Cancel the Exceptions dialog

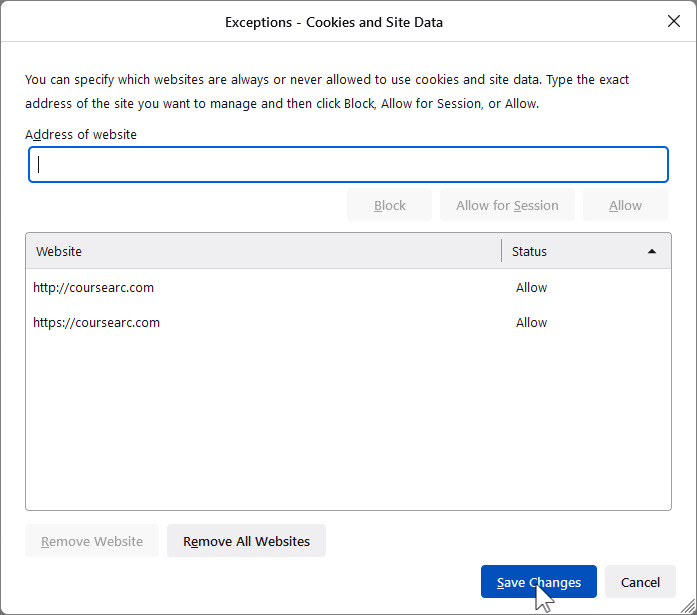click(x=640, y=582)
